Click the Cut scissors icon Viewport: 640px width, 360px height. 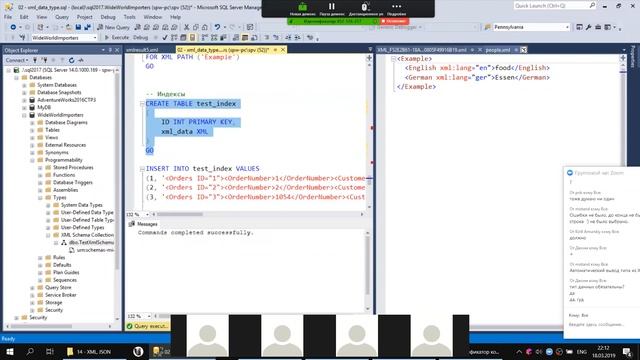pyautogui.click(x=187, y=27)
